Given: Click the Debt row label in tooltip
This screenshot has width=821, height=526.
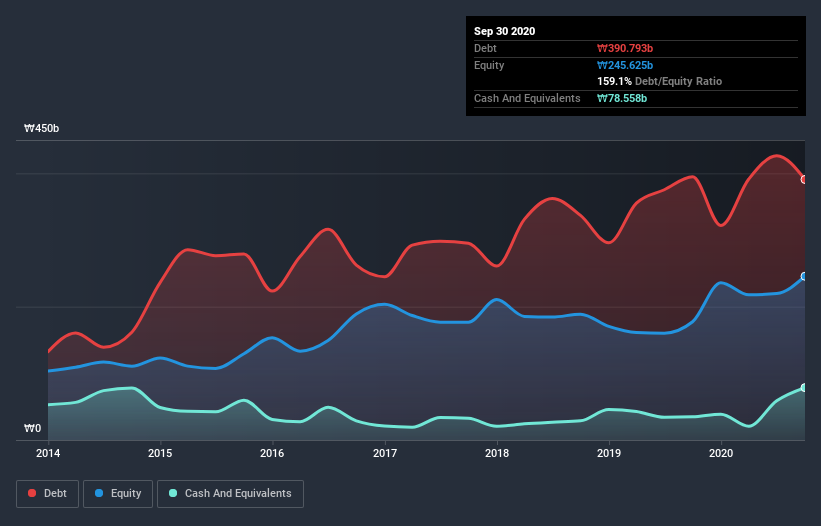Looking at the screenshot, I should [x=485, y=49].
